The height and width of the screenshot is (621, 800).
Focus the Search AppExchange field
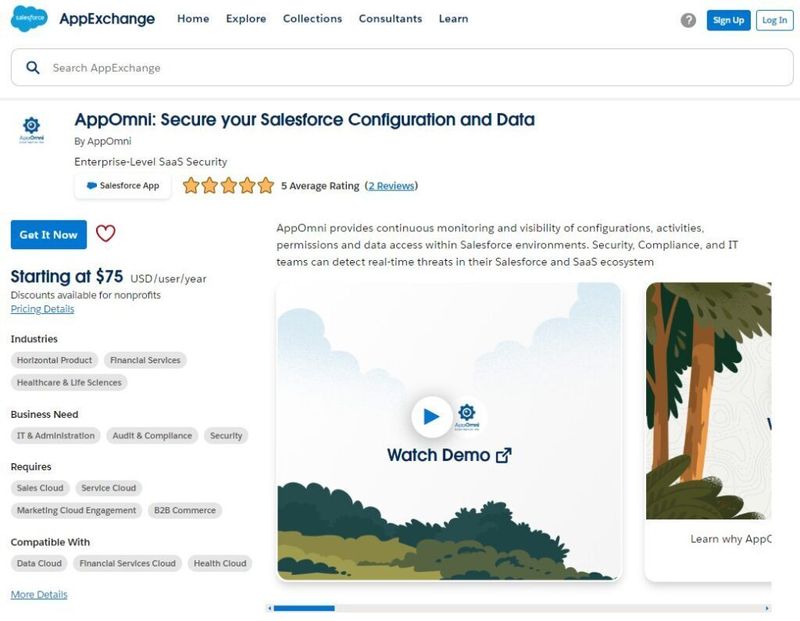point(402,67)
